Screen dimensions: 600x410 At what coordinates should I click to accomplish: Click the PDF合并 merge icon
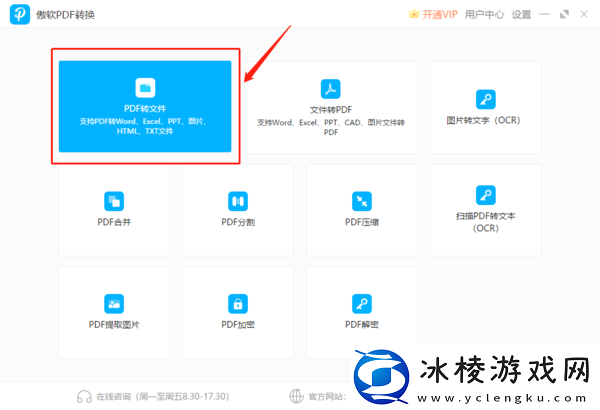[114, 201]
